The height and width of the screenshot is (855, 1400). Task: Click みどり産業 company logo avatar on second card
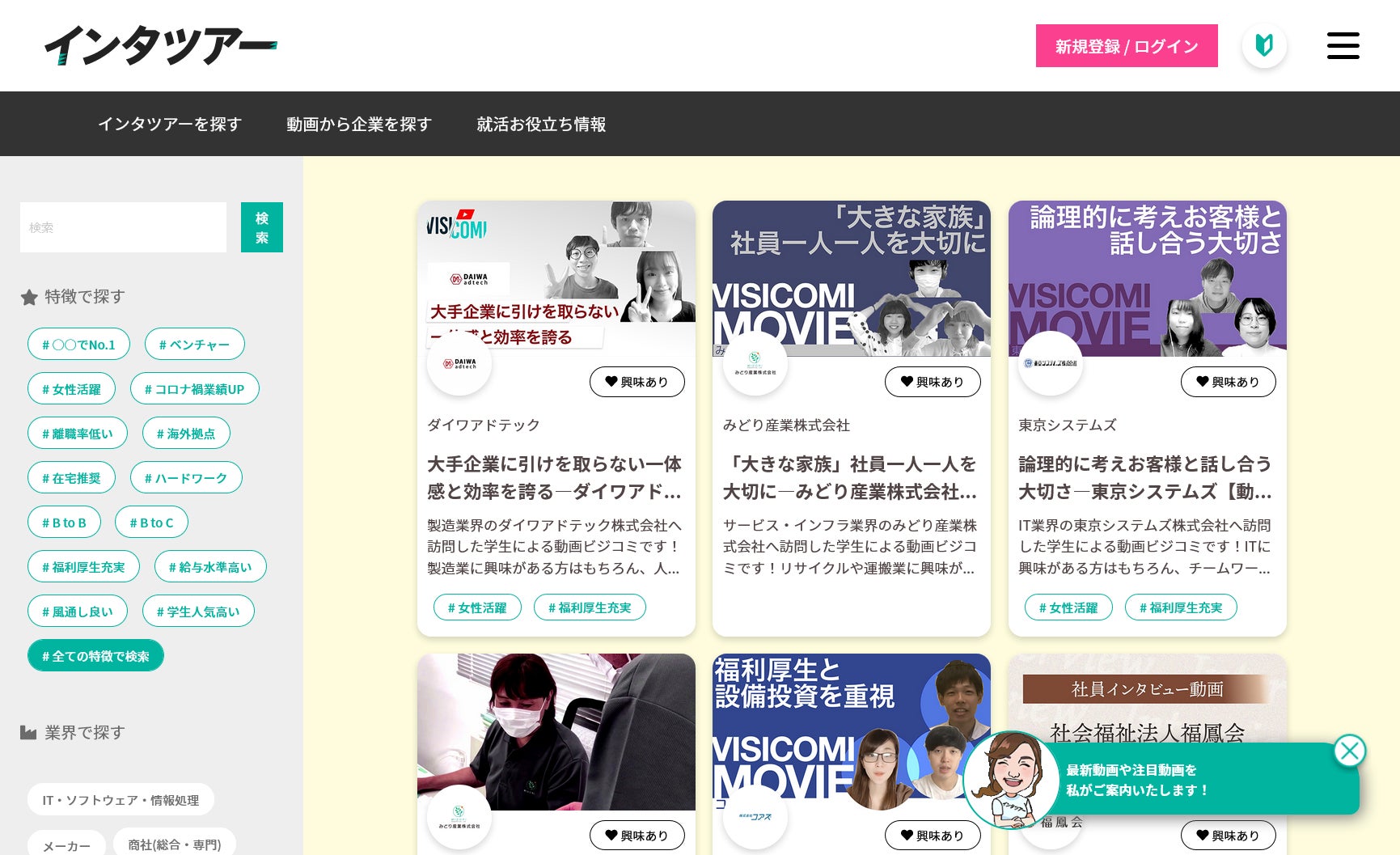click(x=755, y=363)
